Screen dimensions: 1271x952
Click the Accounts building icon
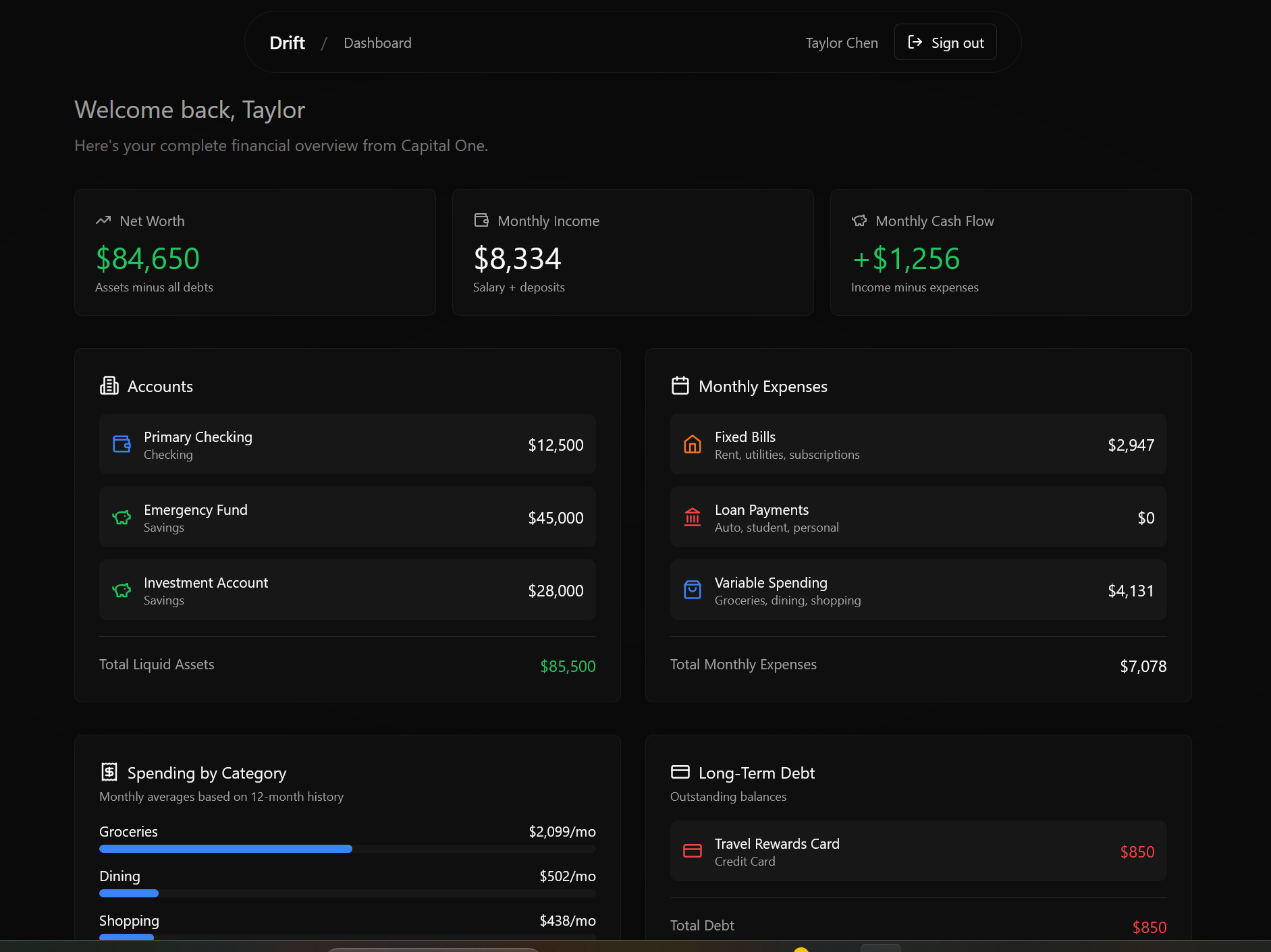click(x=109, y=386)
